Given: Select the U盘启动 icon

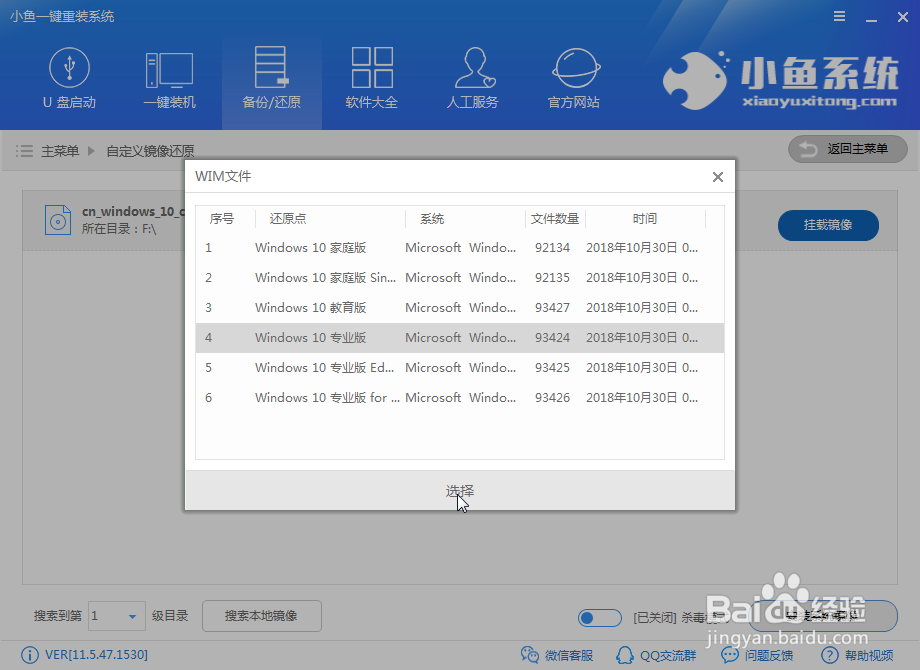Looking at the screenshot, I should [69, 78].
